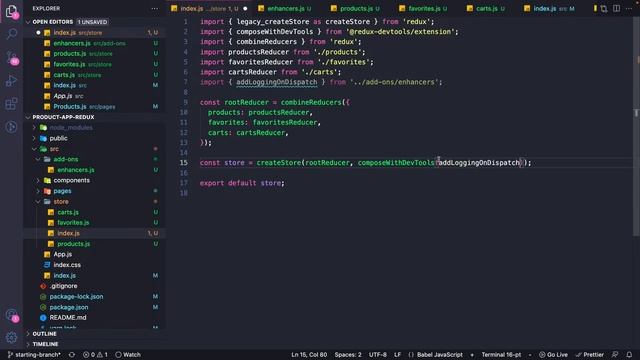Open Explorer views and more actions ellipsis
The height and width of the screenshot is (360, 640).
(x=154, y=9)
